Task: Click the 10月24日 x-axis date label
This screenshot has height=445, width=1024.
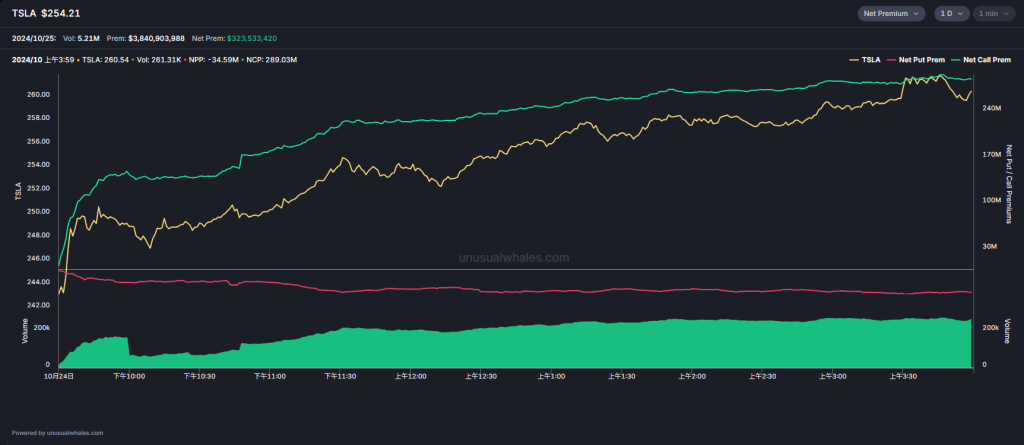Action: click(58, 377)
